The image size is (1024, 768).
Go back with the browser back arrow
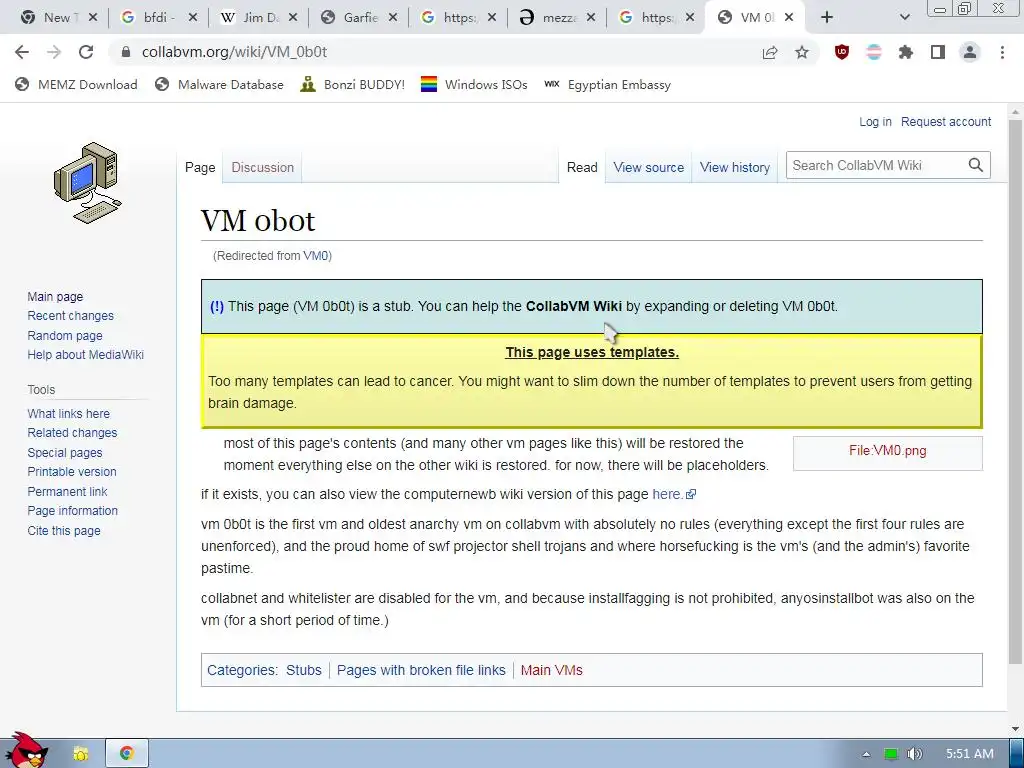tap(22, 52)
